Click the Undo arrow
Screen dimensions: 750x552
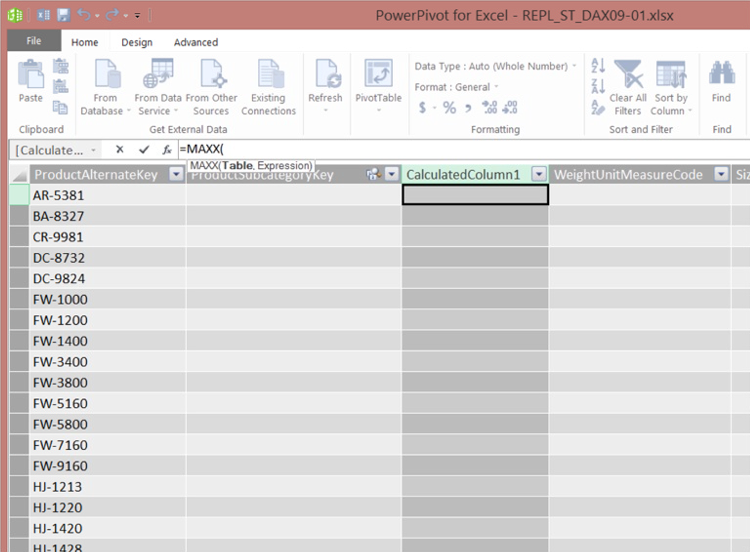click(x=83, y=15)
